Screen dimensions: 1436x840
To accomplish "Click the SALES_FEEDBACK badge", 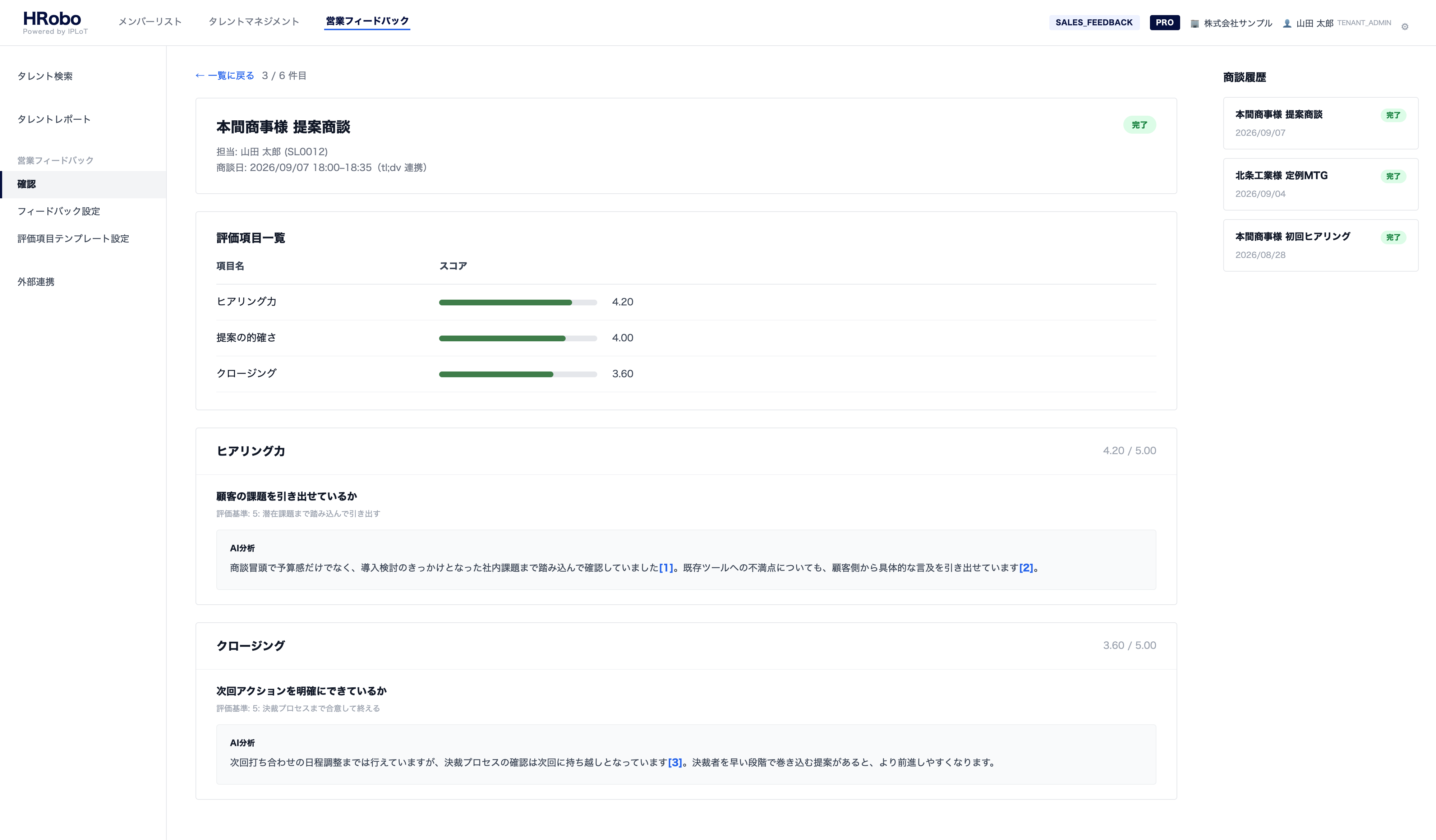I will pos(1094,22).
